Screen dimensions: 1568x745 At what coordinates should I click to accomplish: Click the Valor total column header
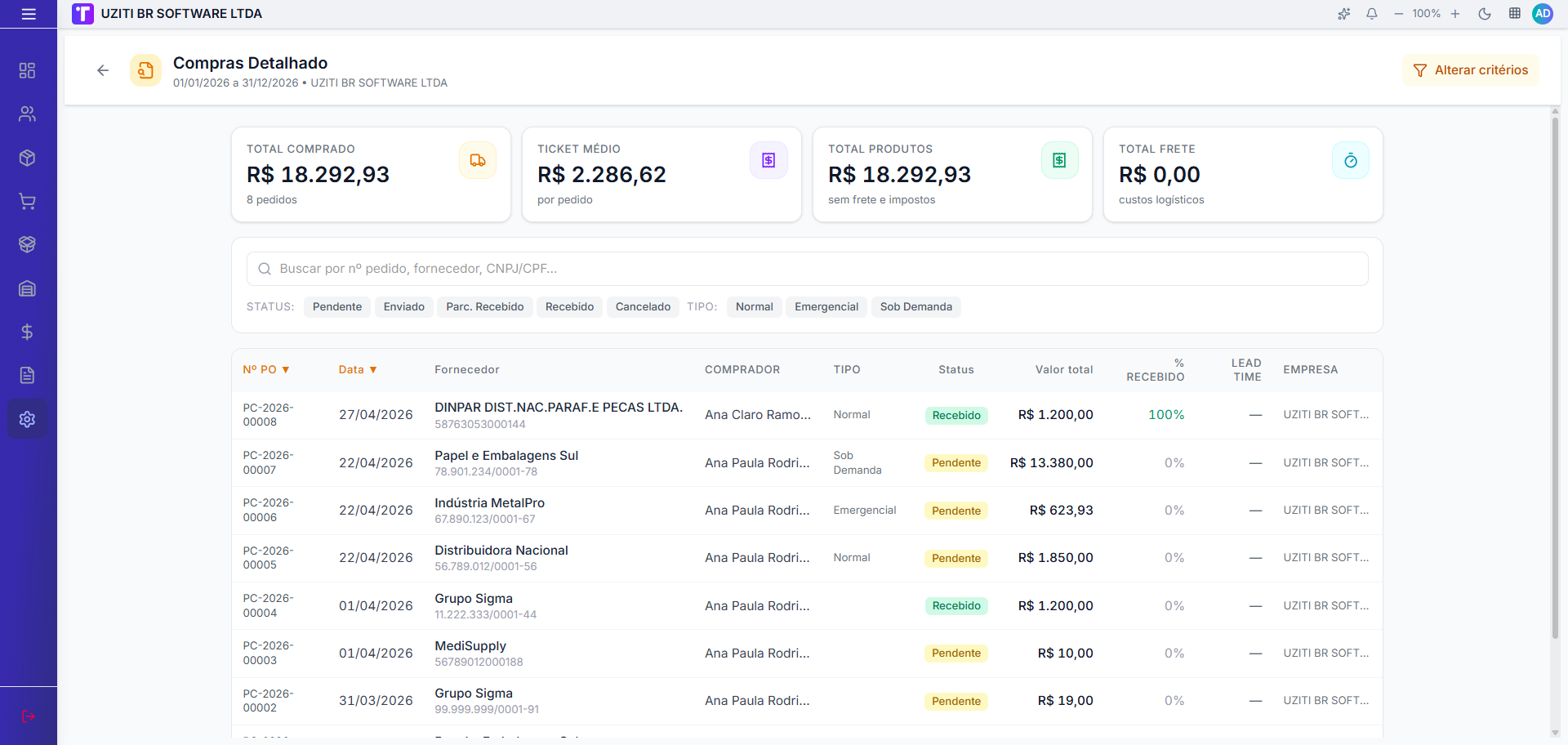click(1064, 370)
